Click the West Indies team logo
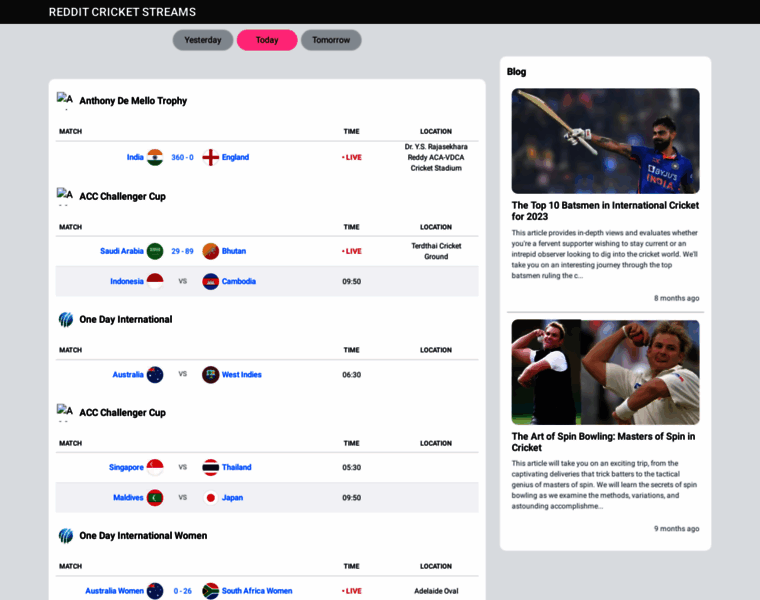 pos(210,375)
